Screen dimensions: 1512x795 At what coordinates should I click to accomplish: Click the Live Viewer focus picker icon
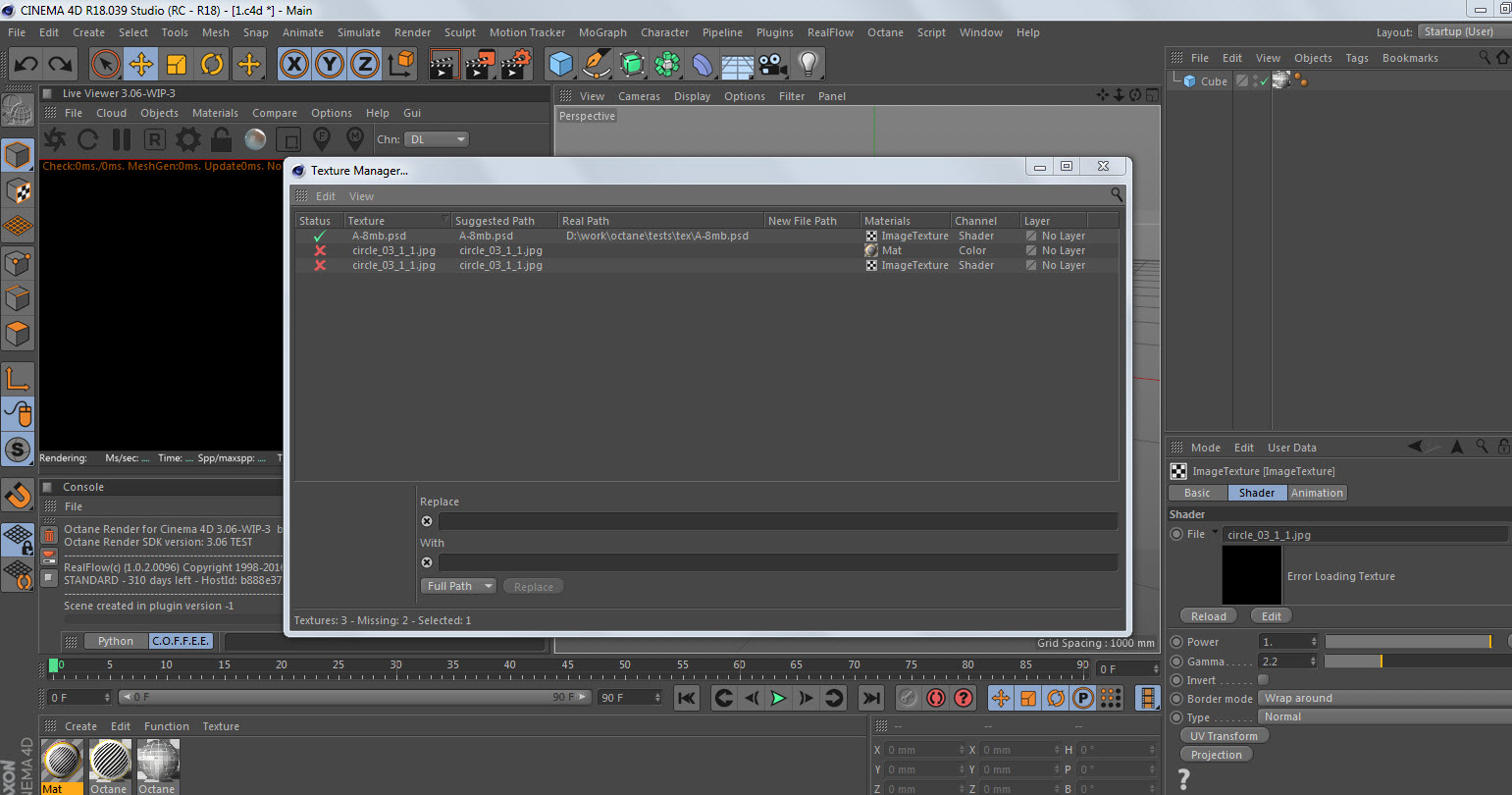point(323,139)
